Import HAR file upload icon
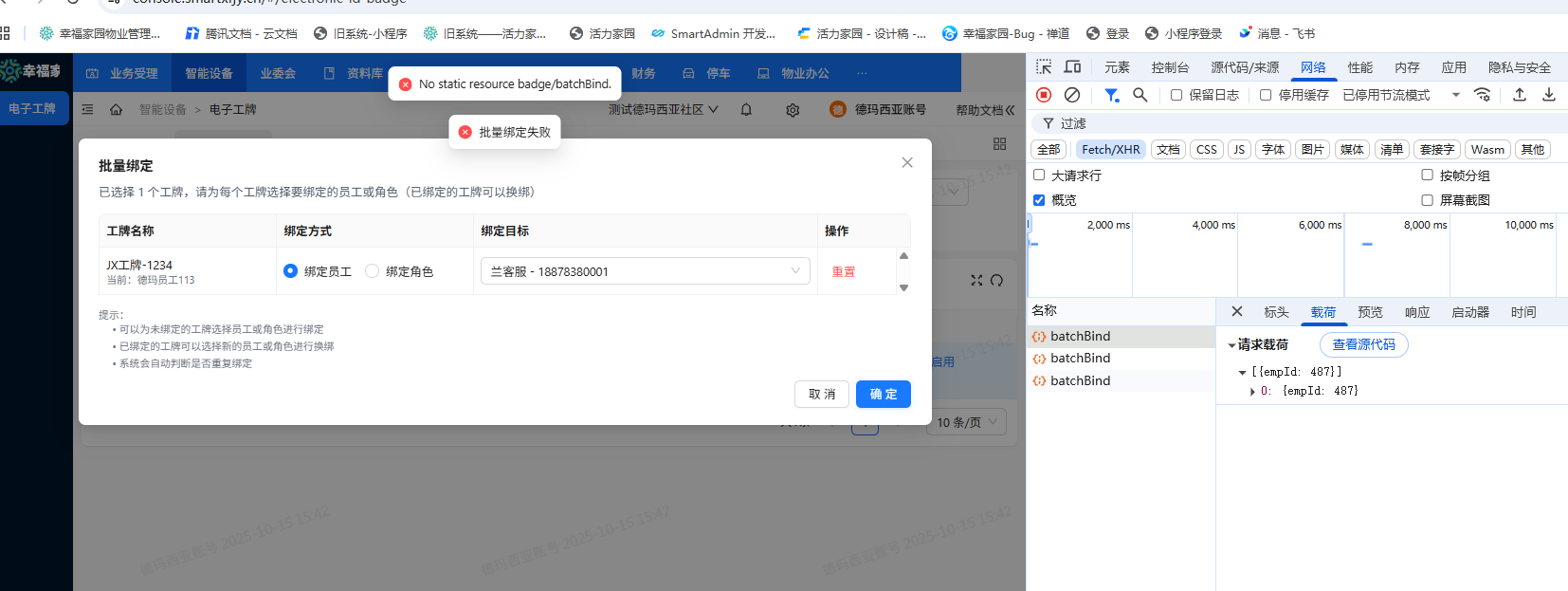The width and height of the screenshot is (1568, 591). 1520,95
